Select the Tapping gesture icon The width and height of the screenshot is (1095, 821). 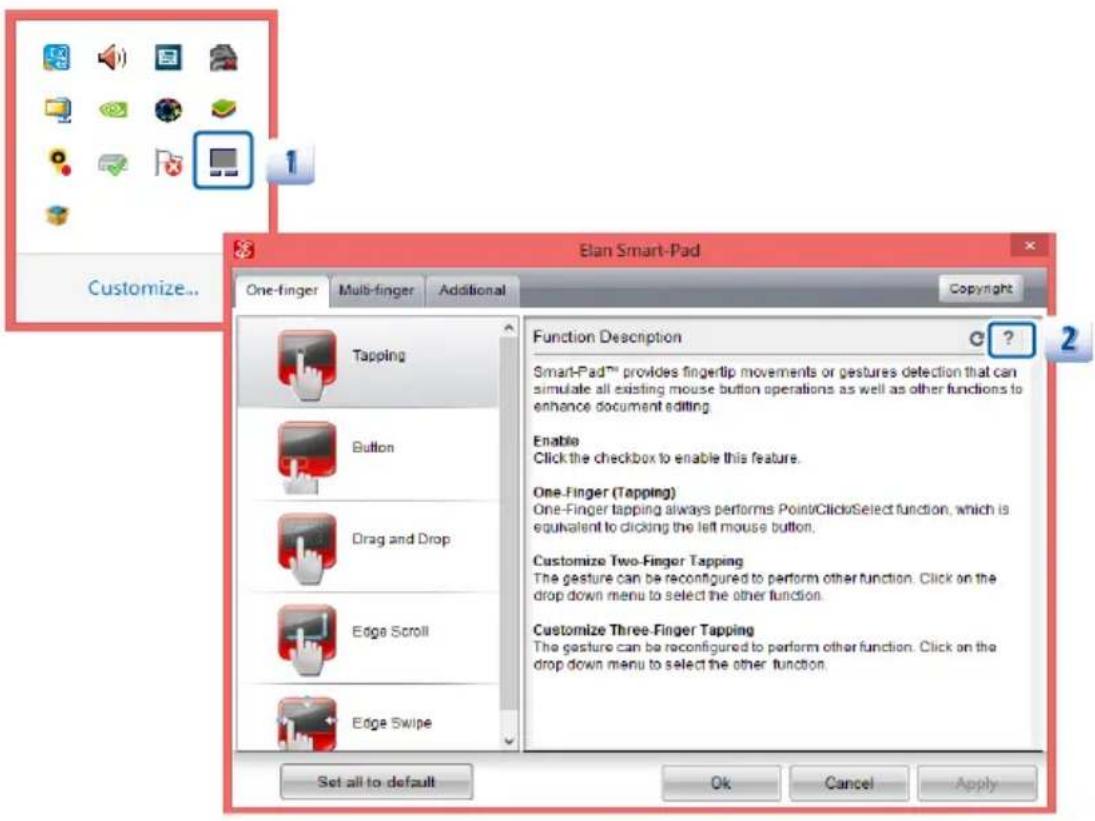[x=307, y=364]
